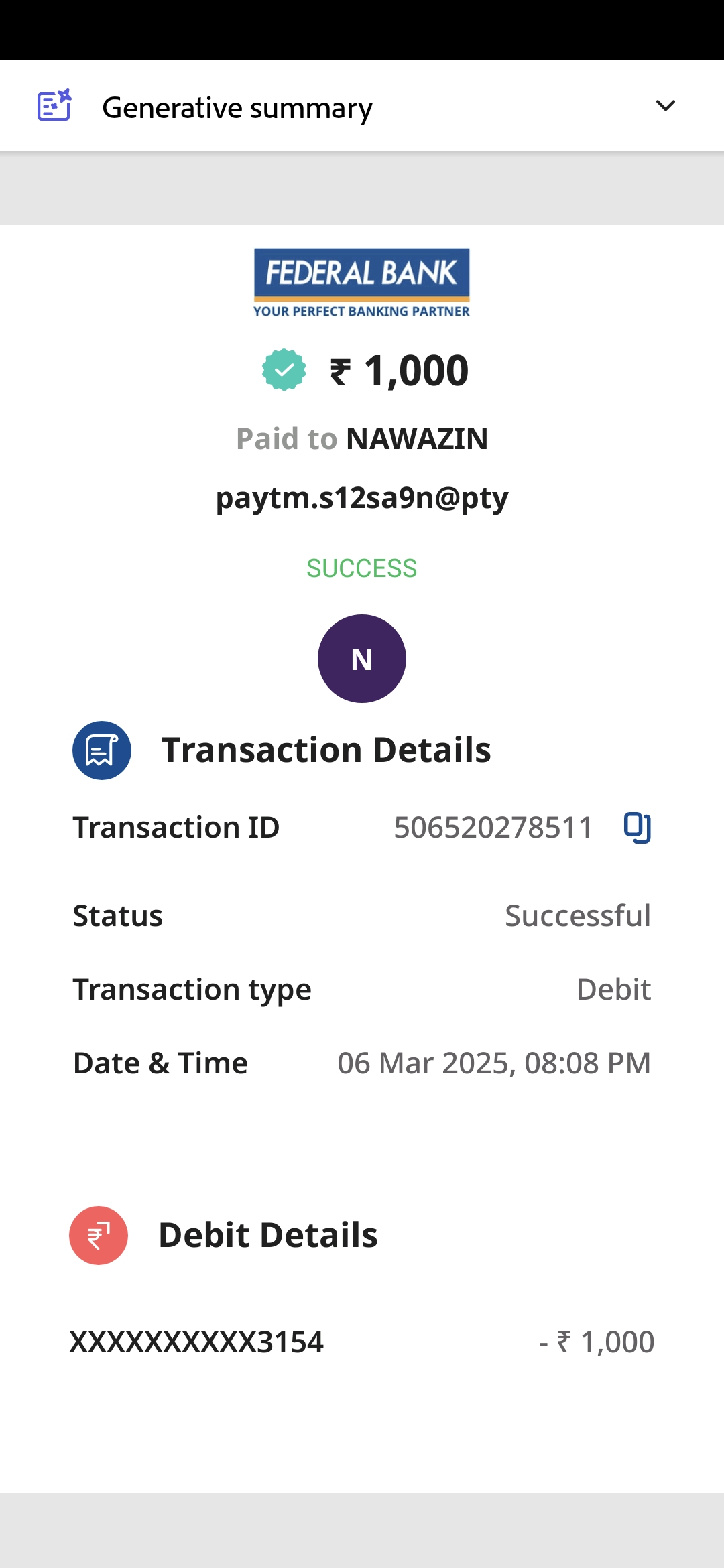Image resolution: width=724 pixels, height=1568 pixels.
Task: Click the red Debit Details rupee icon
Action: click(x=99, y=1236)
